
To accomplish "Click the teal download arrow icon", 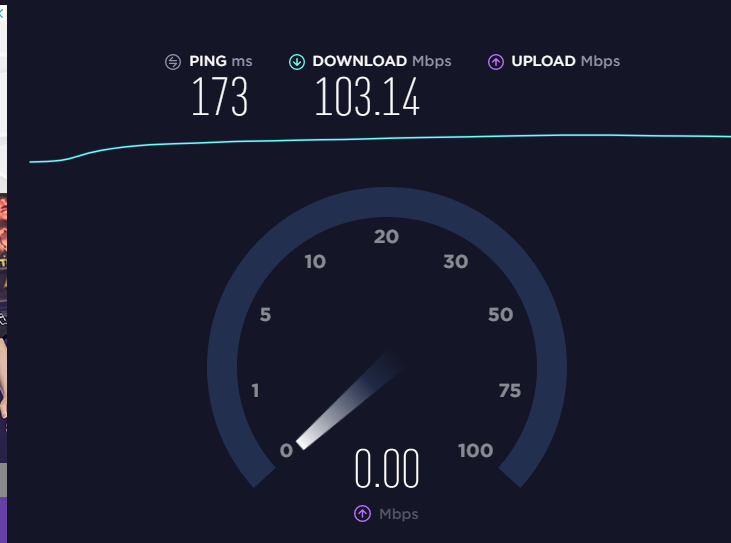I will (x=297, y=62).
